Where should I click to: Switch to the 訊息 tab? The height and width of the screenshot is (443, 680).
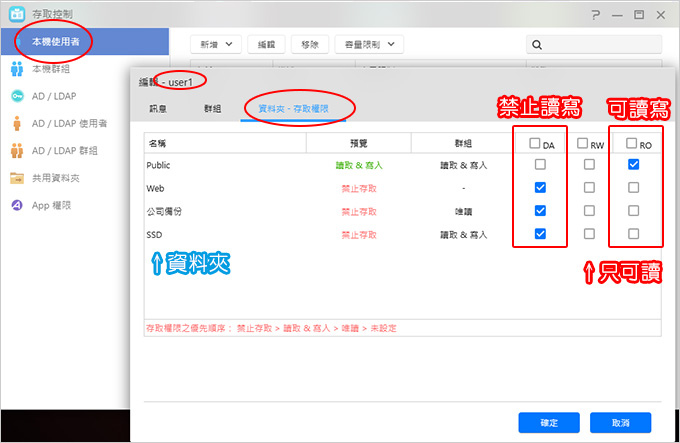coord(158,109)
